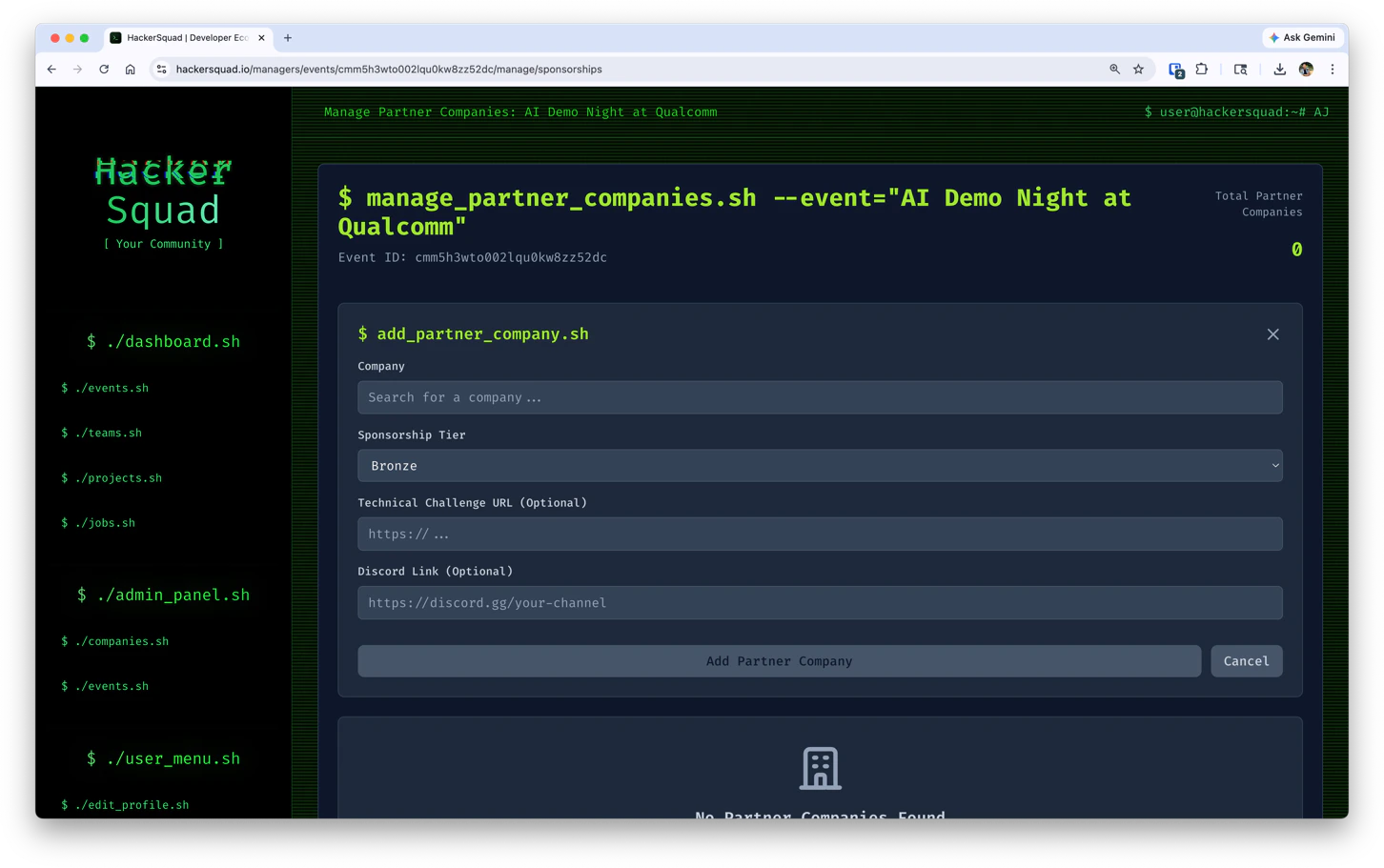This screenshot has width=1384, height=868.
Task: Click the Total Partner Companies count 0
Action: click(x=1296, y=250)
